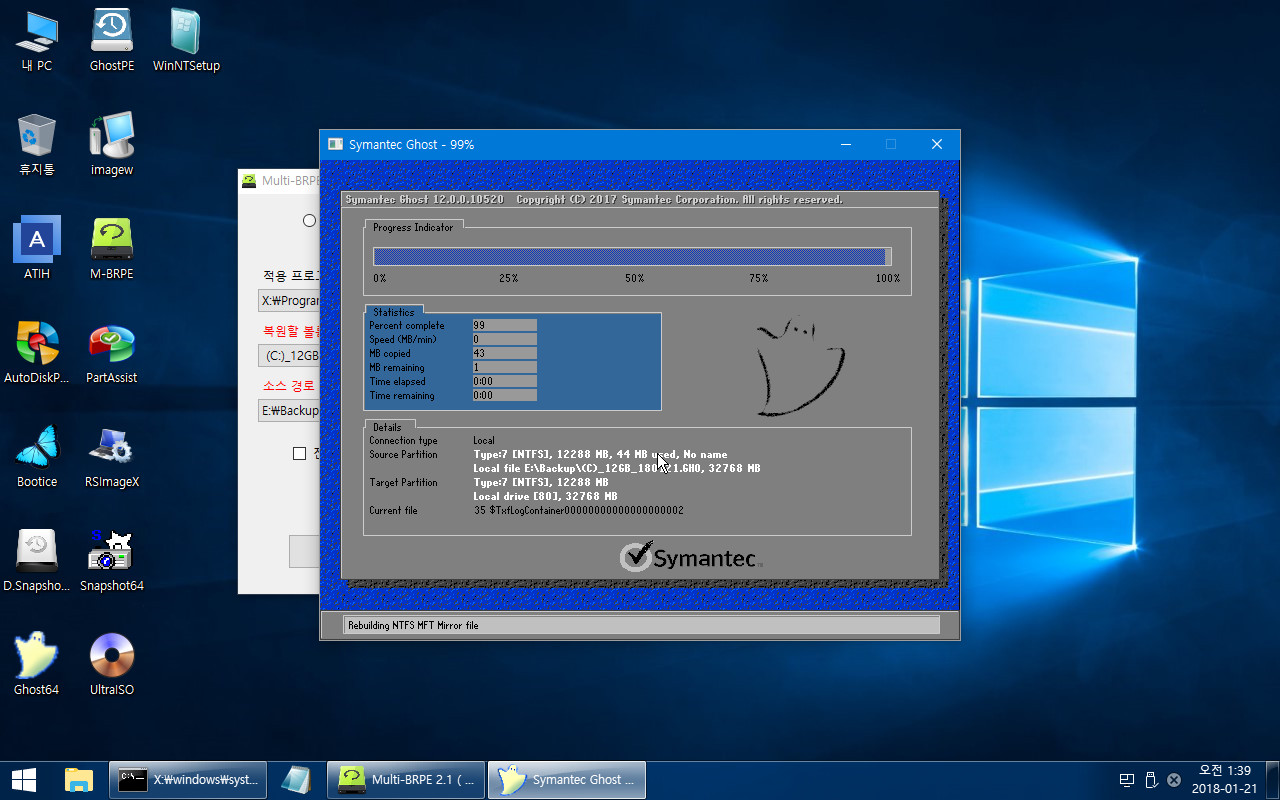Launch M-BRPE from the desktop
The image size is (1280, 800).
112,248
